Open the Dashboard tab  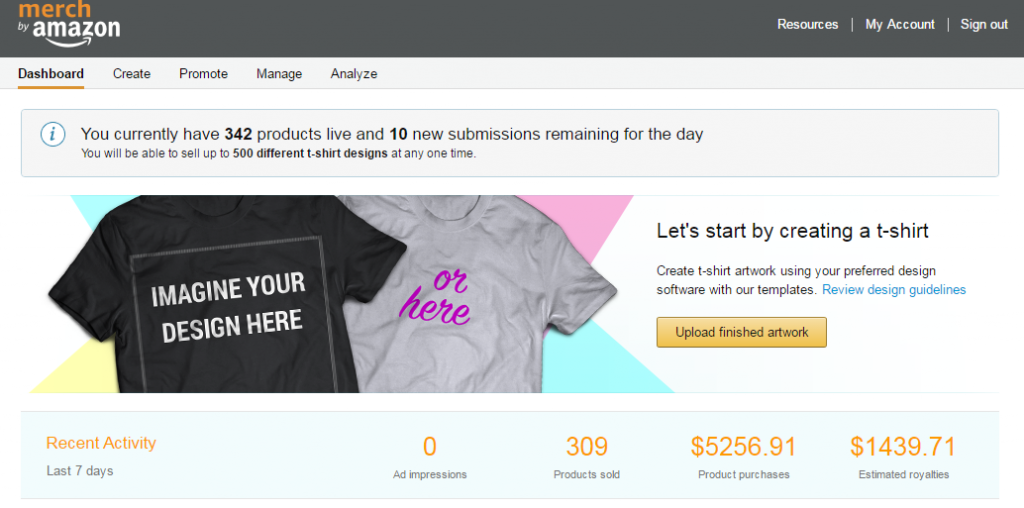[51, 74]
